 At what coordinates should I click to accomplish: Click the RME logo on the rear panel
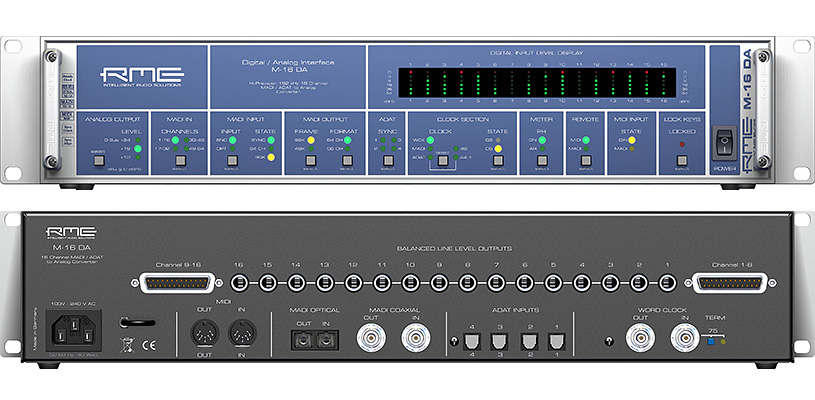pos(71,233)
